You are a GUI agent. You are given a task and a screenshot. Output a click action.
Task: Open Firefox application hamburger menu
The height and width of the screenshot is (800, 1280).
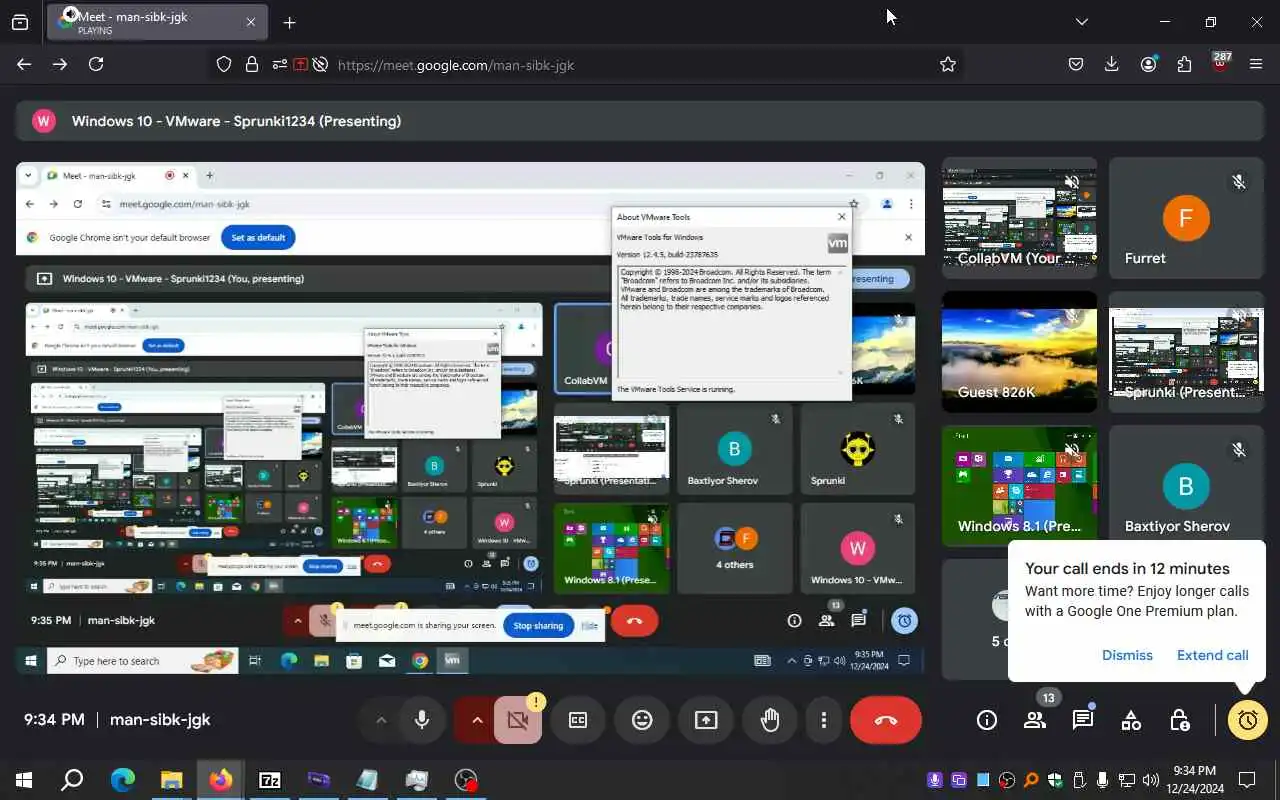pos(1256,64)
